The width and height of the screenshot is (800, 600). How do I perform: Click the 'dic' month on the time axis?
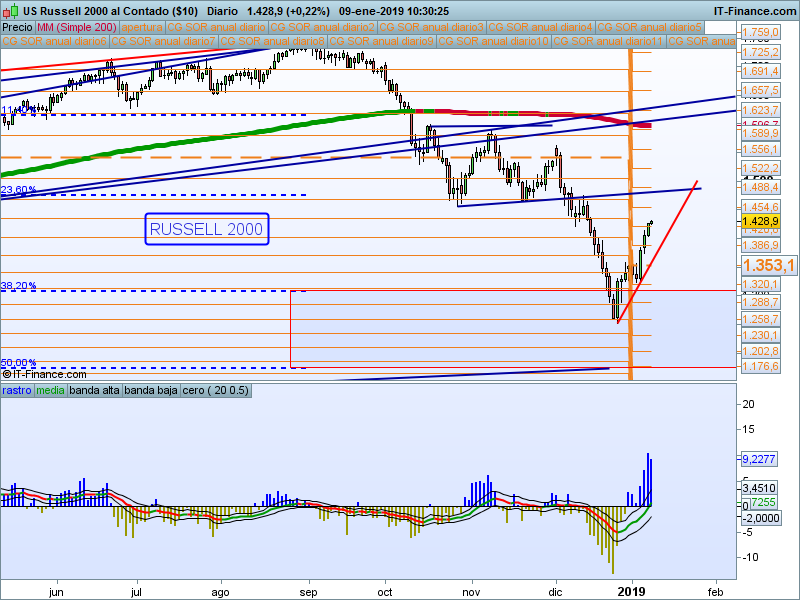555,592
